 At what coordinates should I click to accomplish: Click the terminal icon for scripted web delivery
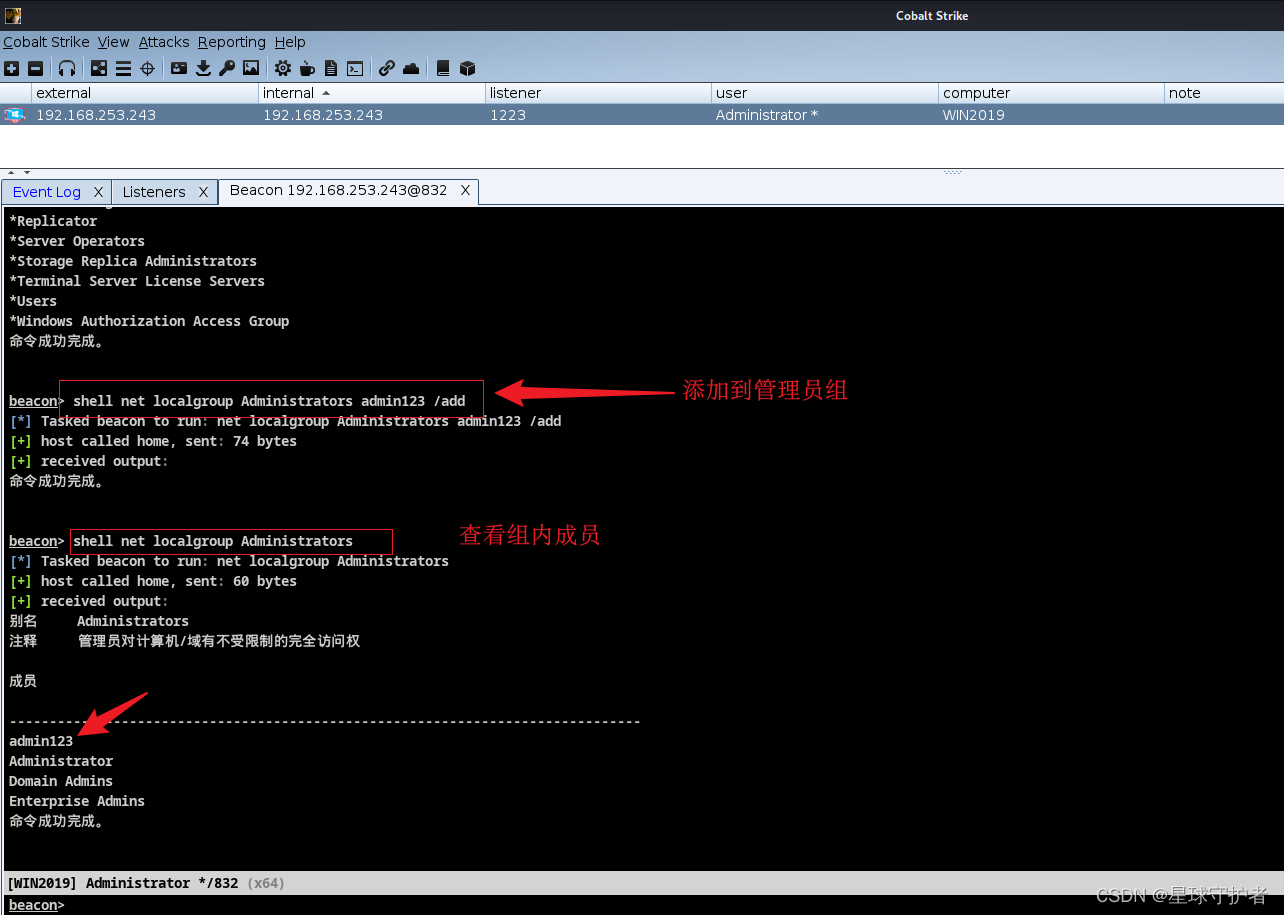[355, 68]
